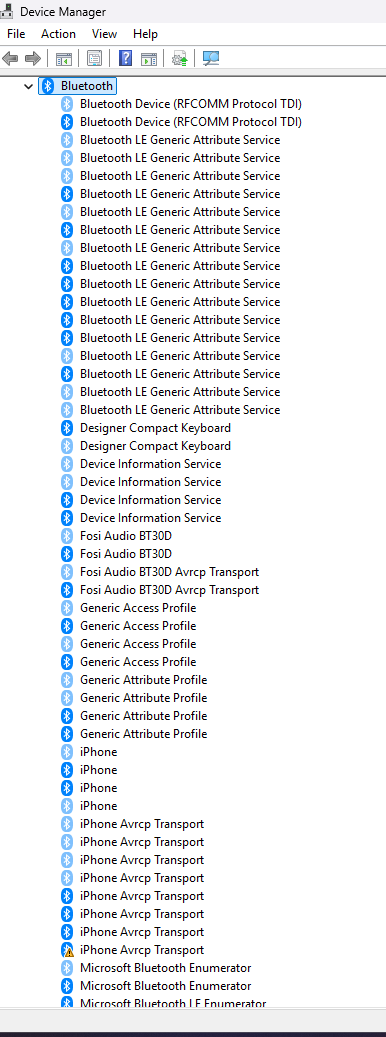The width and height of the screenshot is (386, 1037).
Task: Open the Help menu
Action: click(x=145, y=34)
